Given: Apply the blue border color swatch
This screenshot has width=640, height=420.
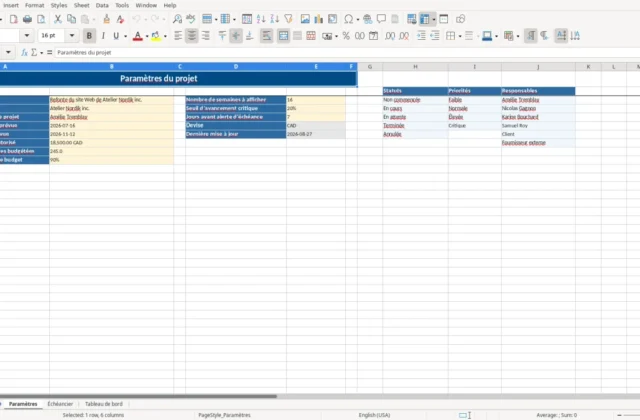Looking at the screenshot, I should pyautogui.click(x=487, y=36).
